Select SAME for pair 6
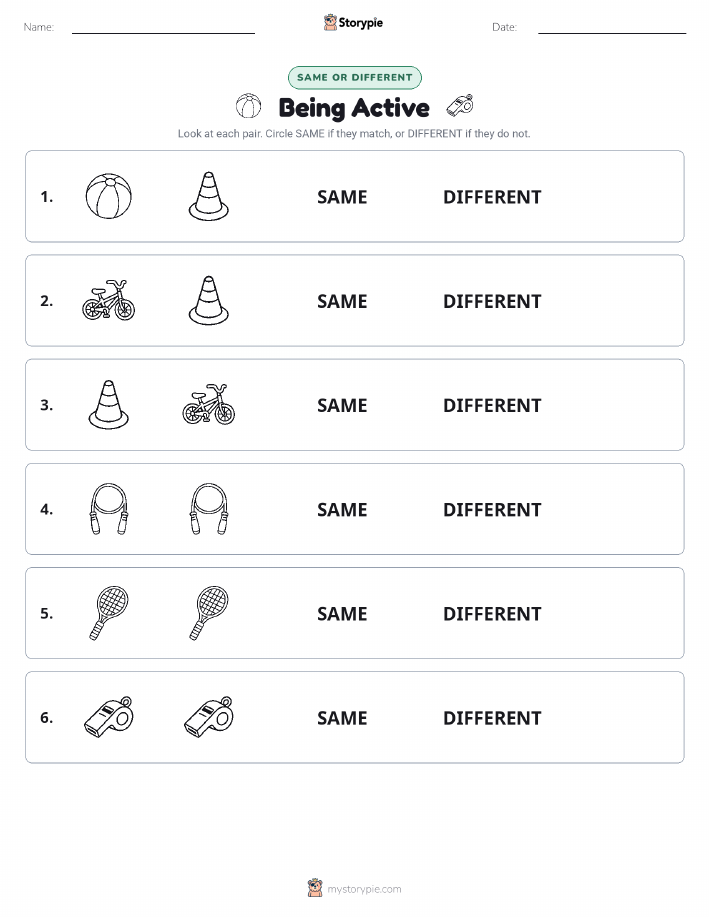 pyautogui.click(x=342, y=718)
